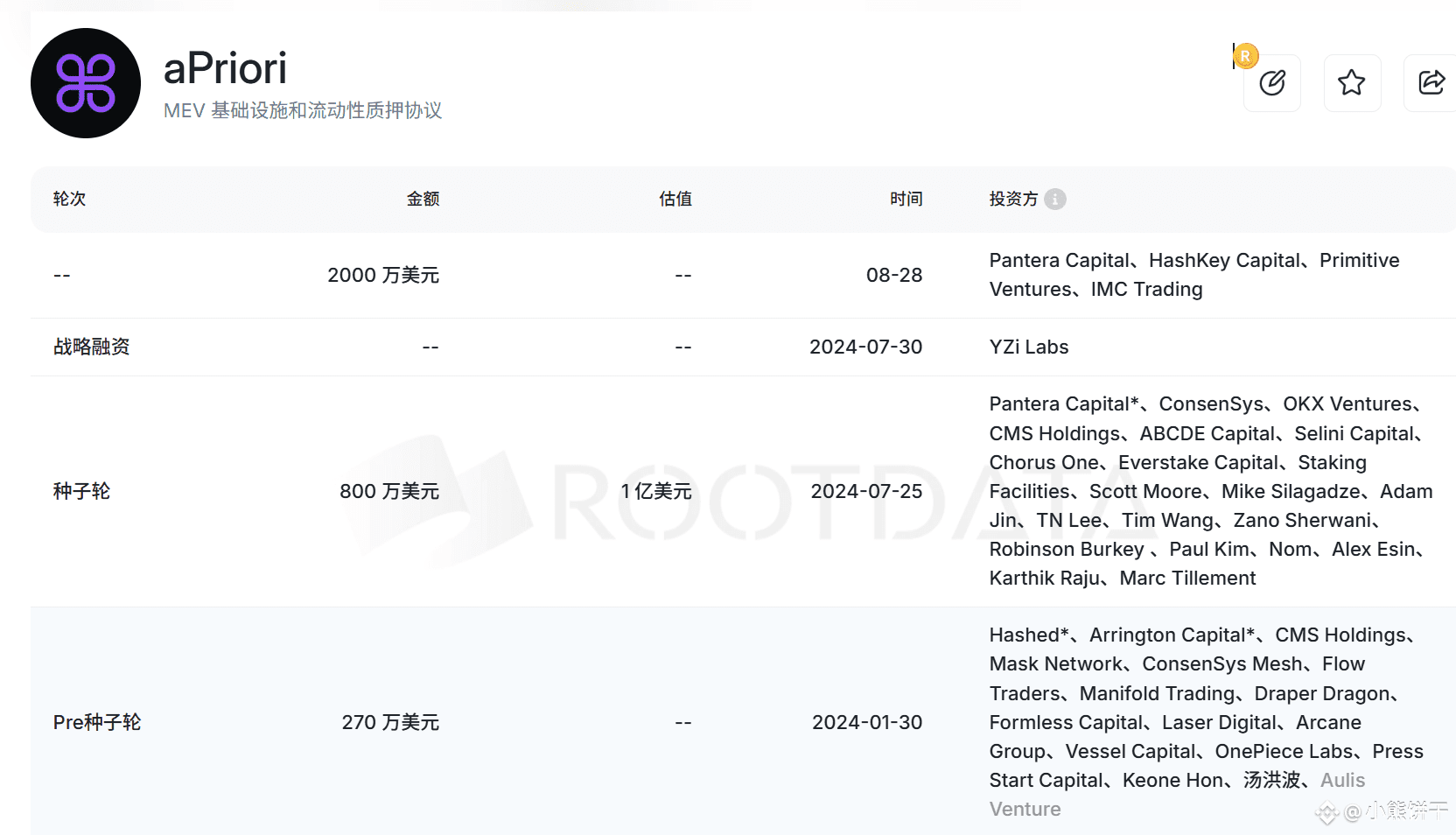Screen dimensions: 1456x835
Task: Click the 战略融资 round label
Action: pyautogui.click(x=91, y=347)
